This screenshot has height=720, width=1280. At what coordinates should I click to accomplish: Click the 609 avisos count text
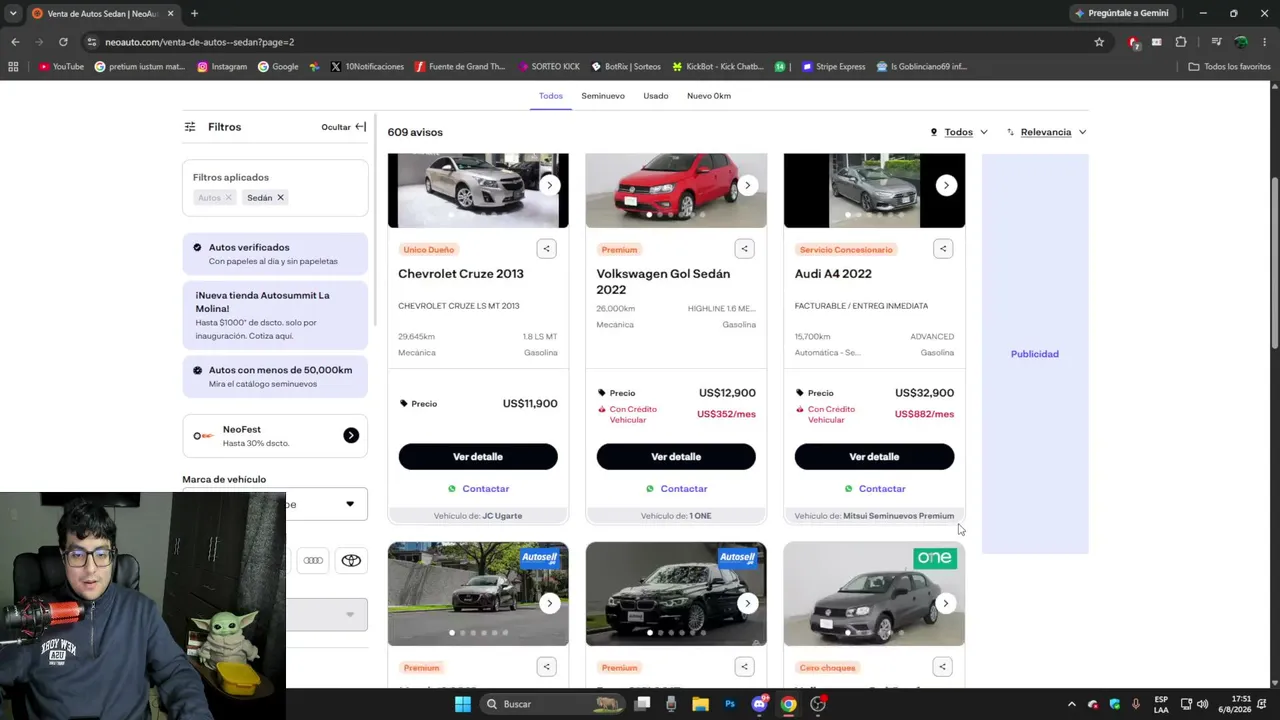tap(415, 132)
